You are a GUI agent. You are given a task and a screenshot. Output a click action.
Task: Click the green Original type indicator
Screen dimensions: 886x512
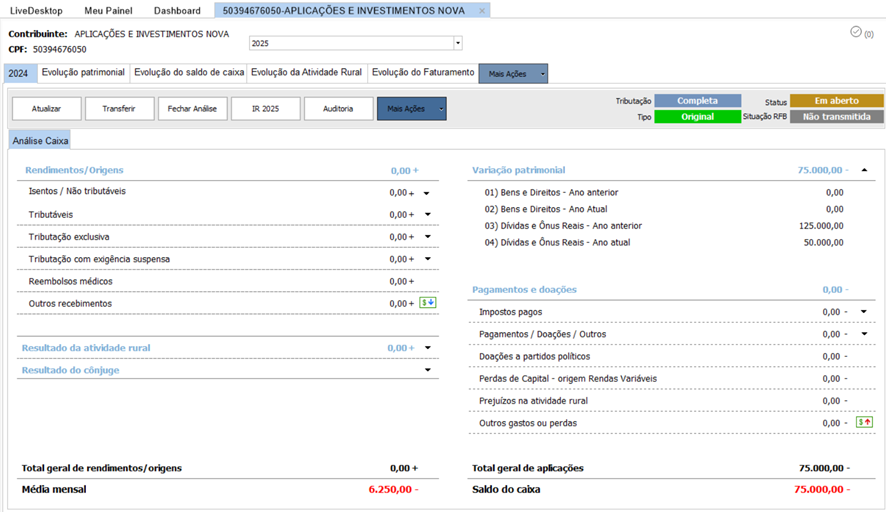pyautogui.click(x=697, y=117)
